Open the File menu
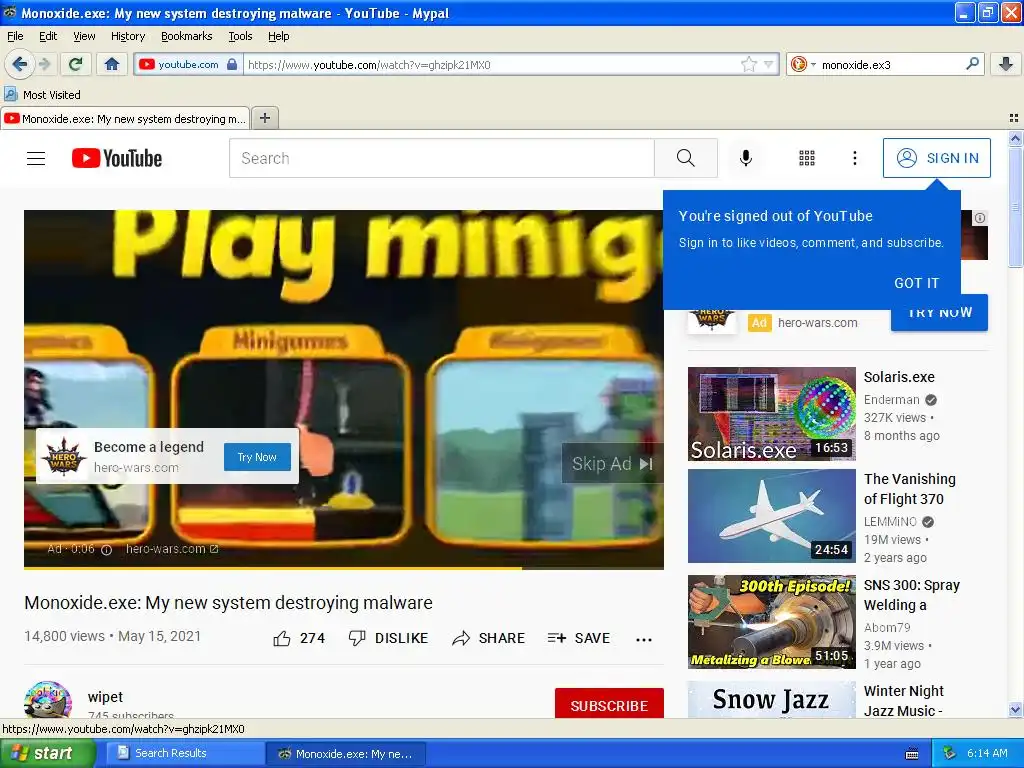Screen dimensions: 1024x768 [x=15, y=36]
